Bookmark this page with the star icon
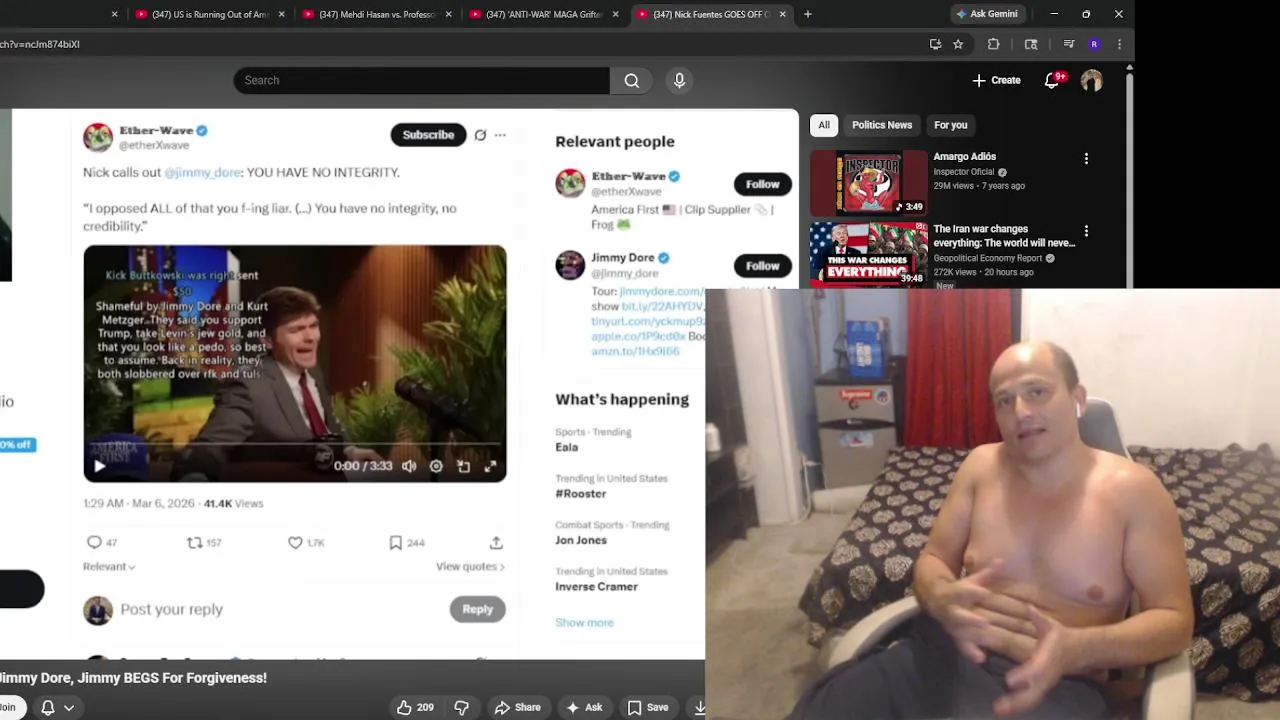Screen dimensions: 1280x720 pyautogui.click(x=958, y=44)
